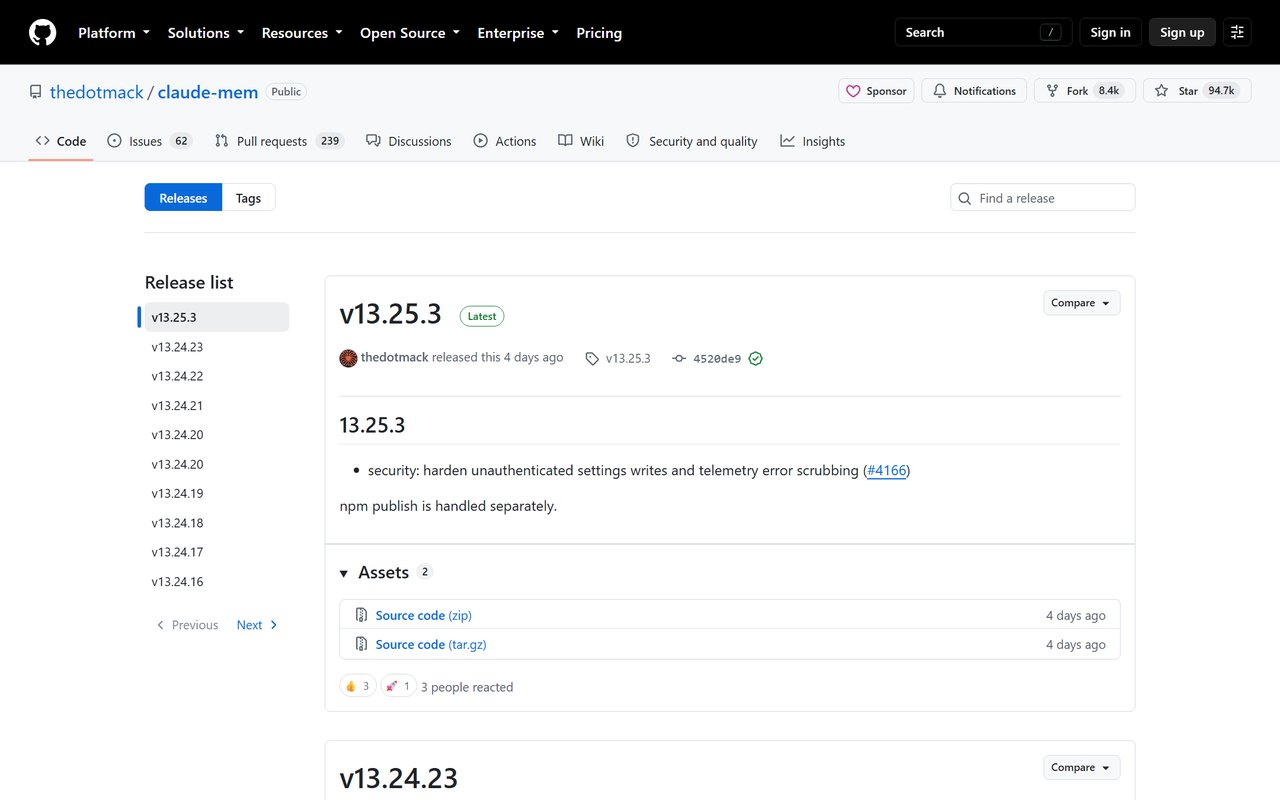
Task: Select v13.24.18 in the Release list
Action: coord(217,523)
